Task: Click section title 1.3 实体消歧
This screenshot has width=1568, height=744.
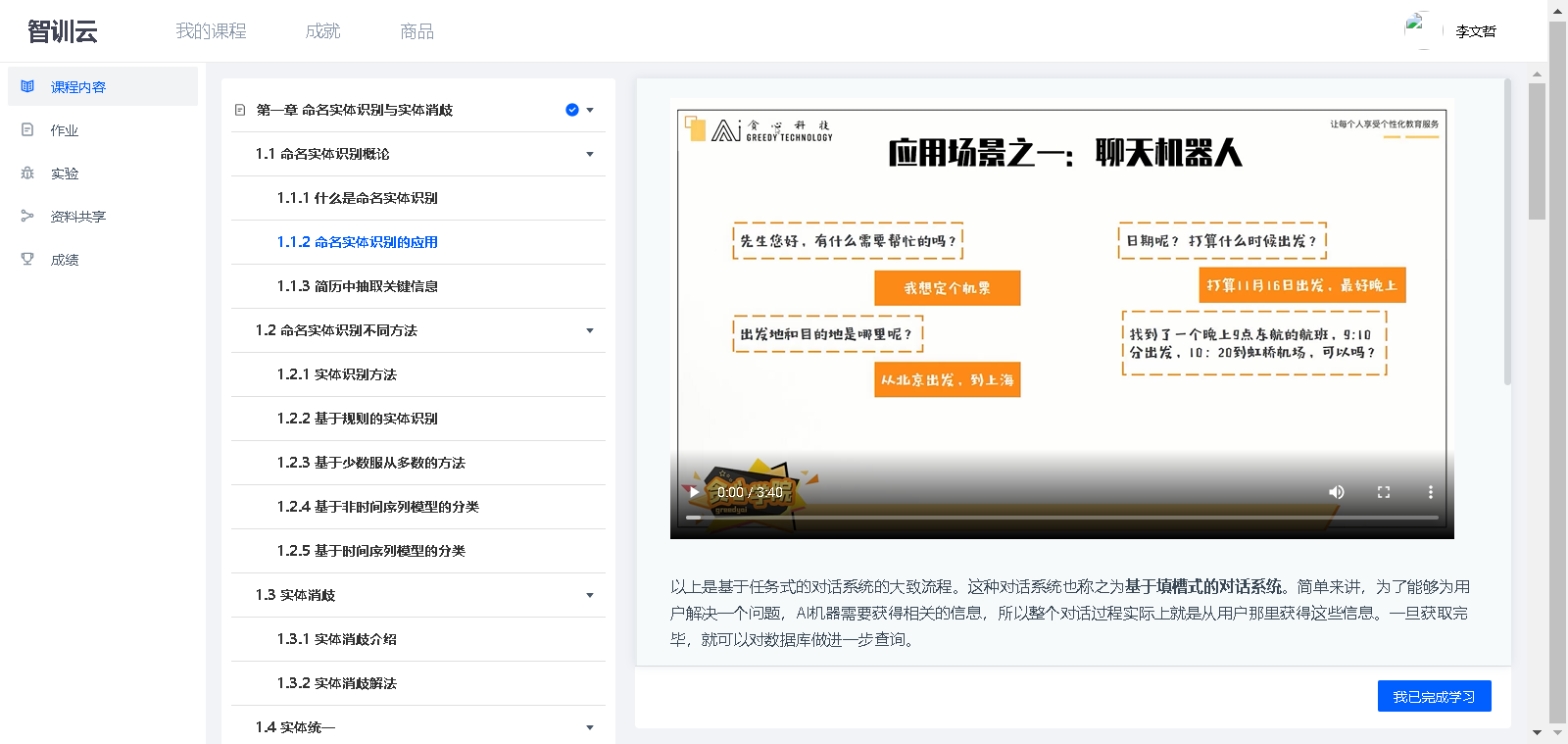Action: point(295,595)
